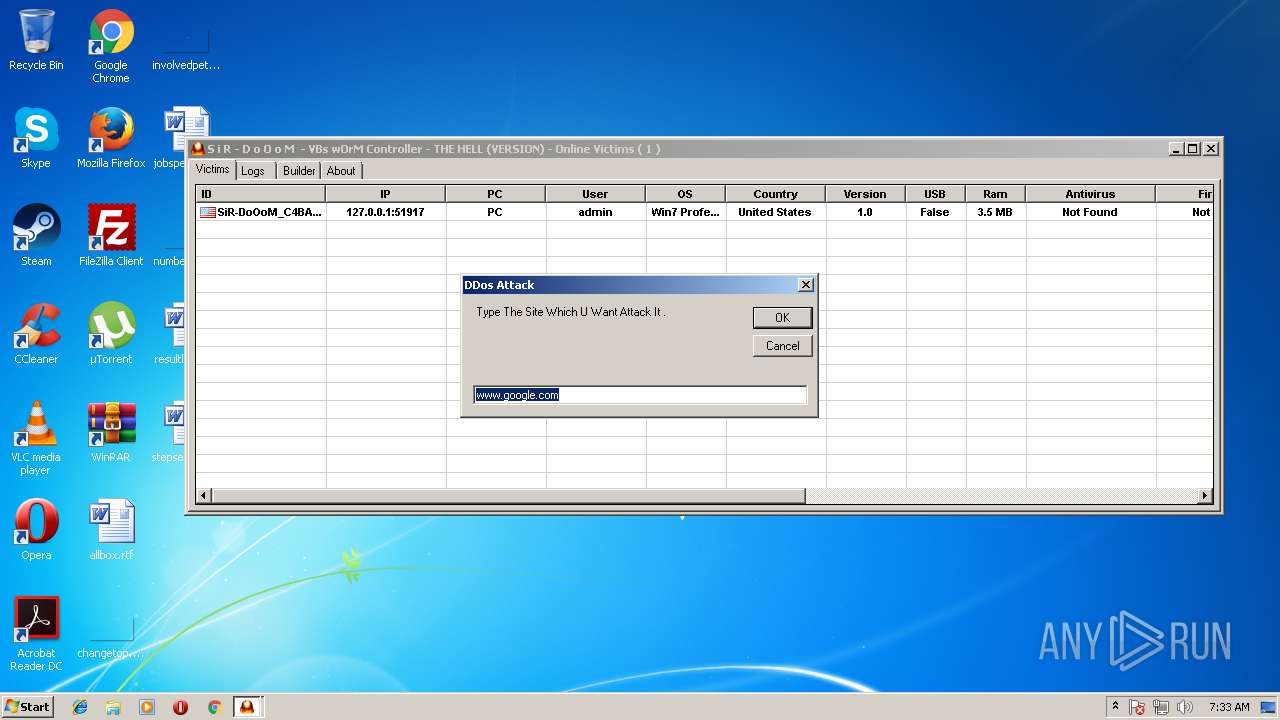Click the admin user cell
Image resolution: width=1280 pixels, height=720 pixels.
pyautogui.click(x=596, y=212)
